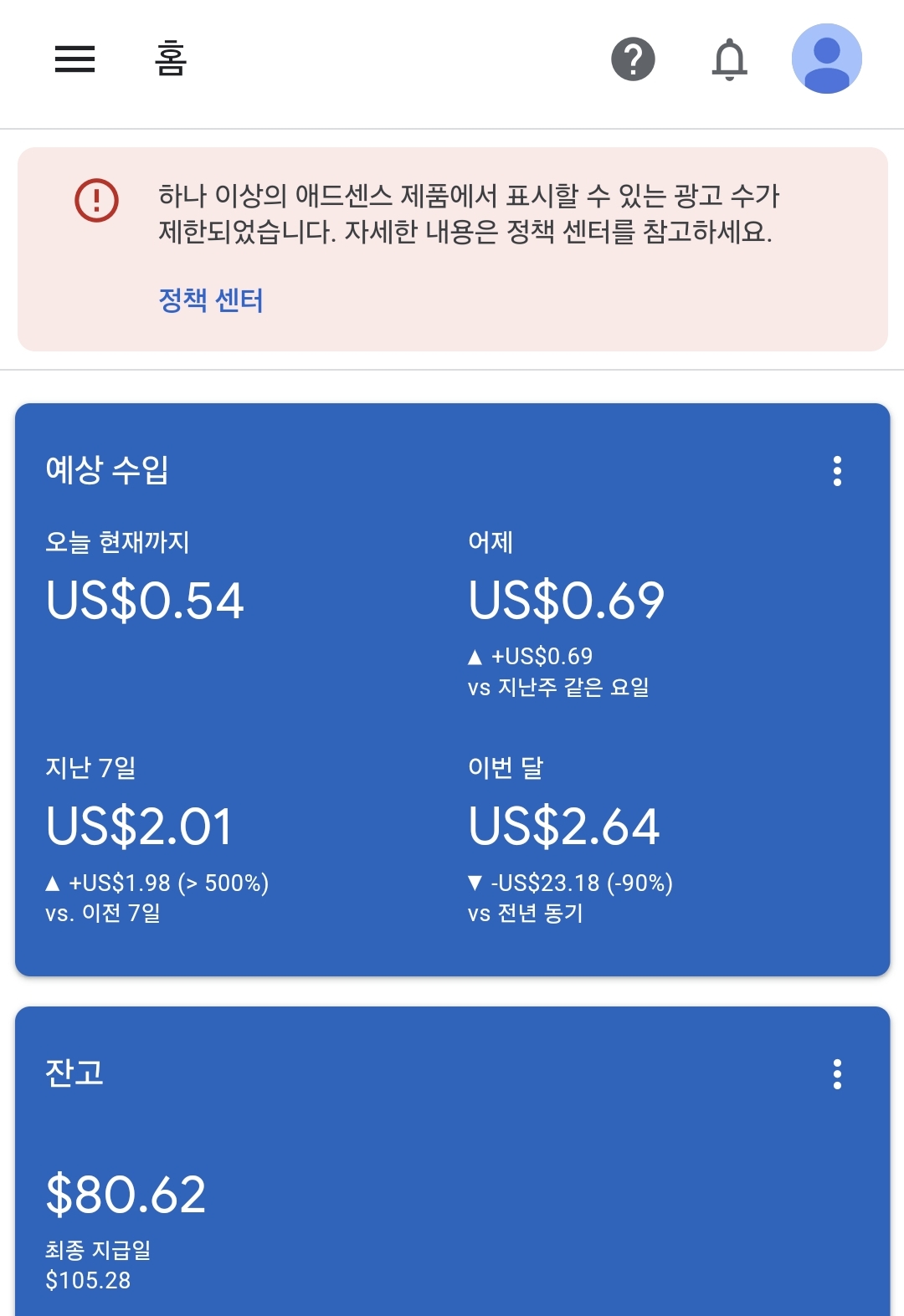
Task: Click the up arrow beside +US$0.69
Action: pos(475,657)
